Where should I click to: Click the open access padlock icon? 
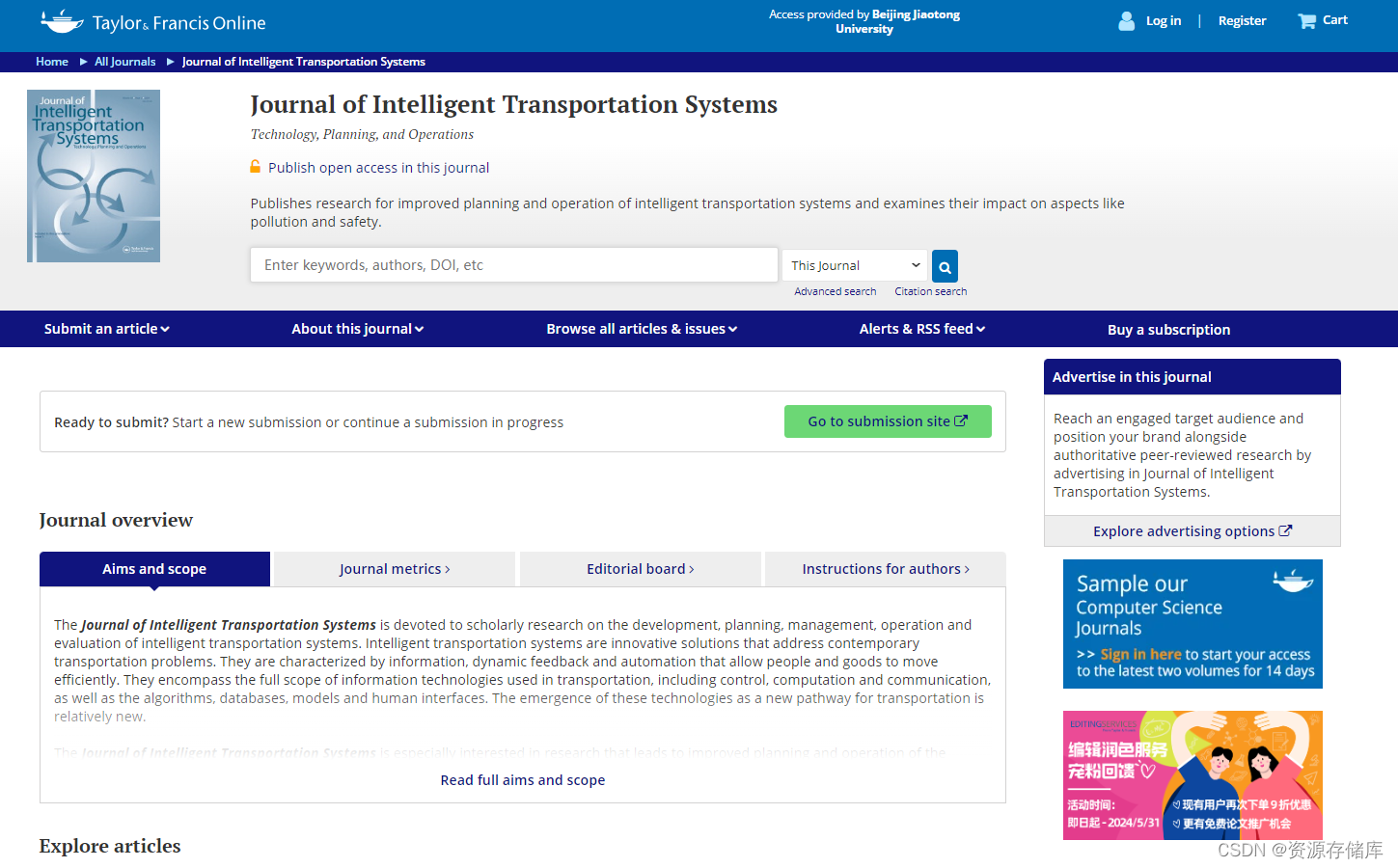coord(256,167)
